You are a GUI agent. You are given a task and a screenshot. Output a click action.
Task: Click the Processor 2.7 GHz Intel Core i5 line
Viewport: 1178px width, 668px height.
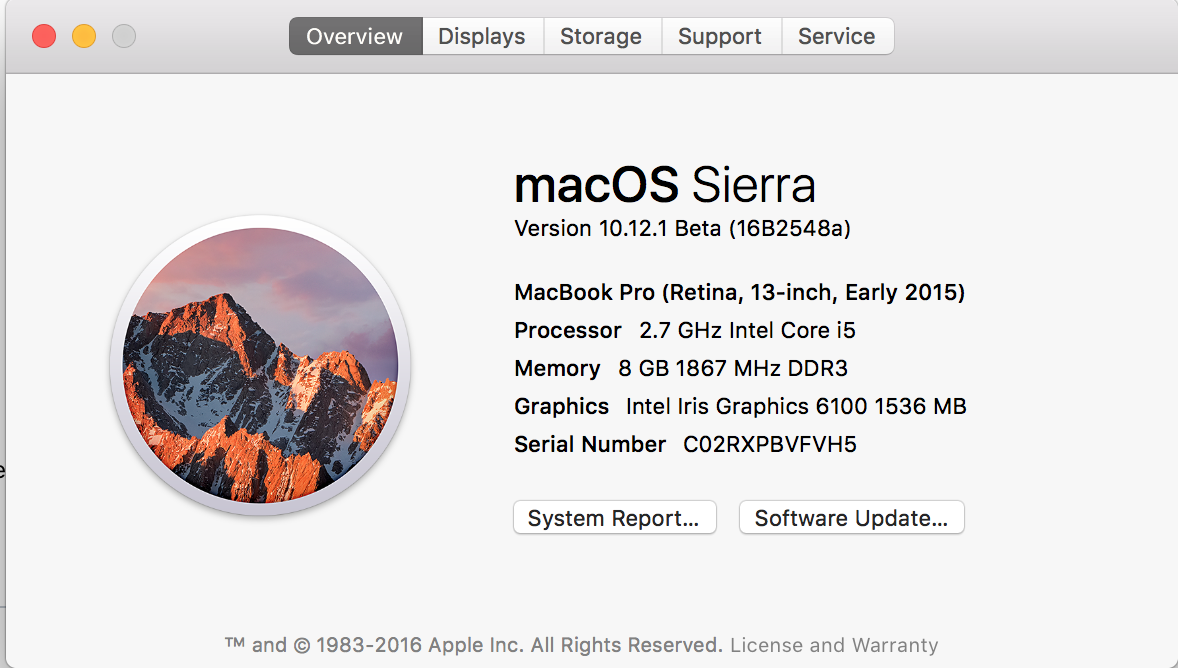[x=685, y=331]
